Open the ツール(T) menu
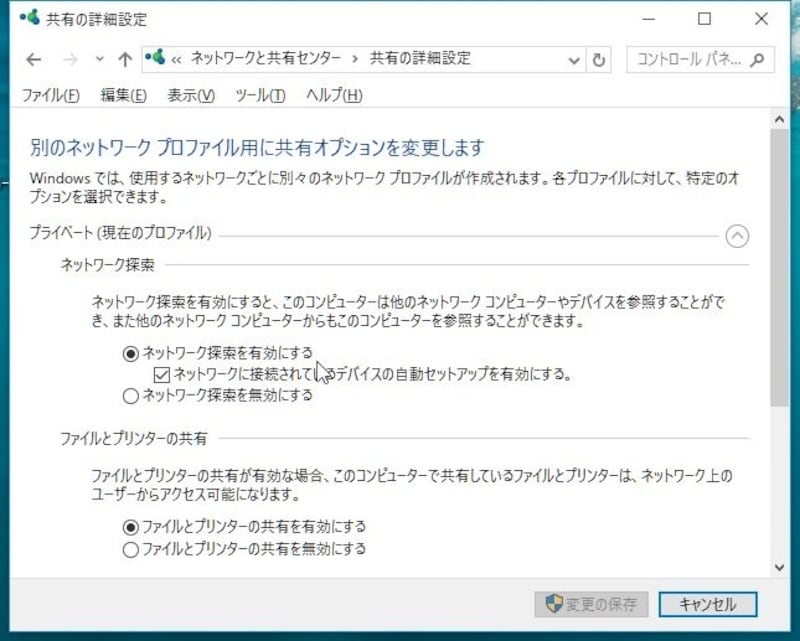 click(260, 95)
